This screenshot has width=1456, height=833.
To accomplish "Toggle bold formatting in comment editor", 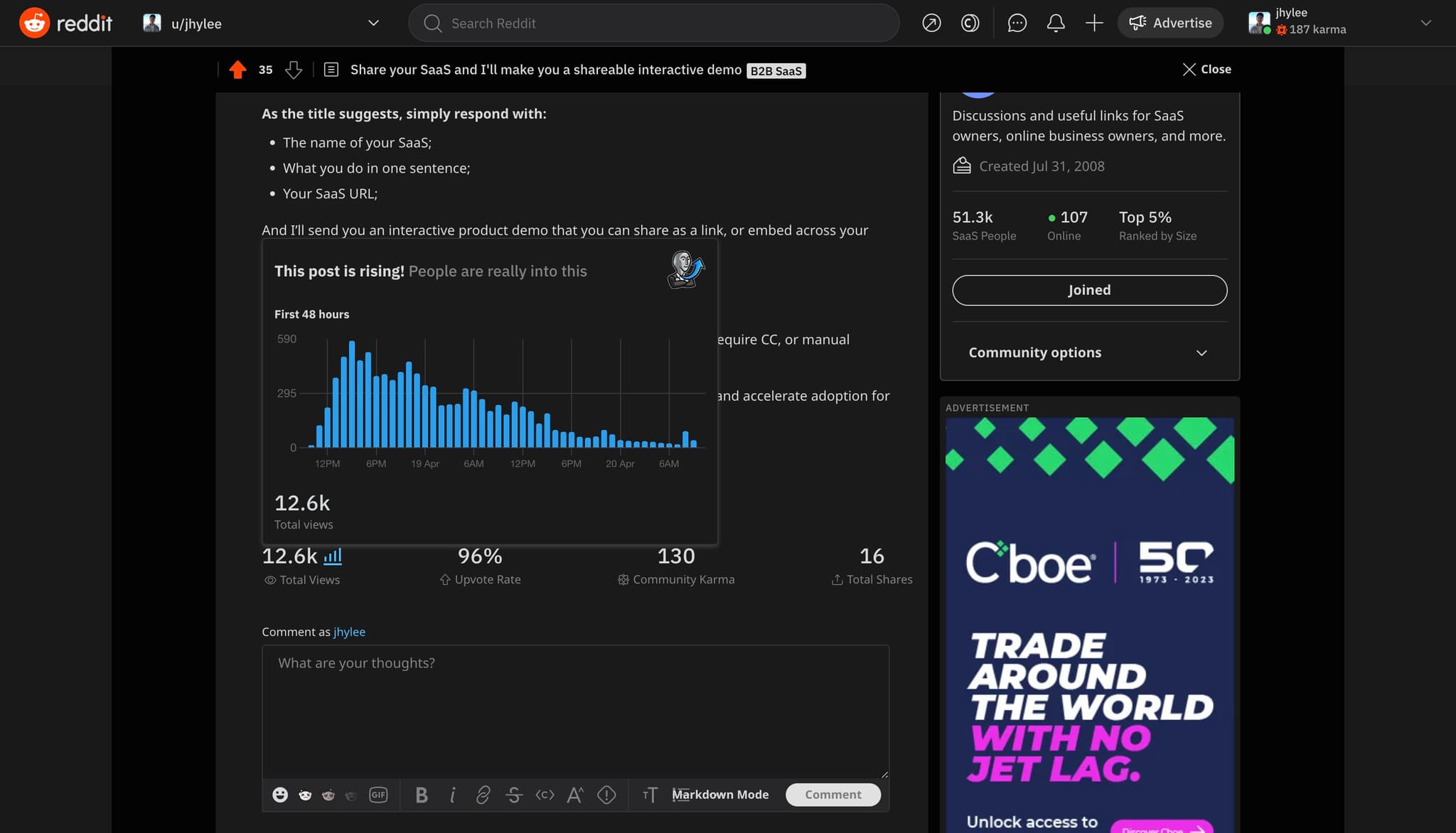I will click(x=422, y=795).
